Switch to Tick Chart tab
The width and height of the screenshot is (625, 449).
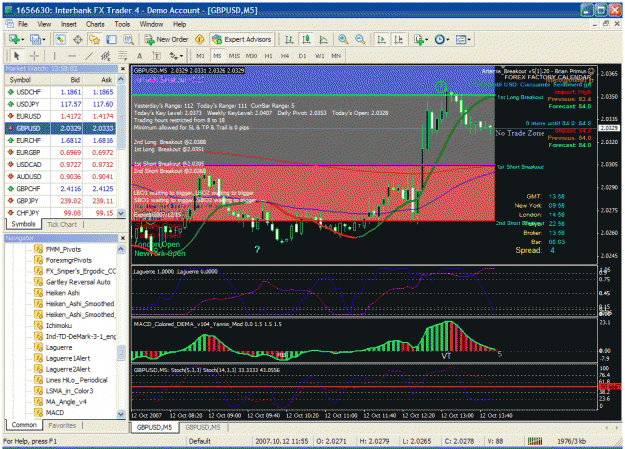pyautogui.click(x=62, y=224)
